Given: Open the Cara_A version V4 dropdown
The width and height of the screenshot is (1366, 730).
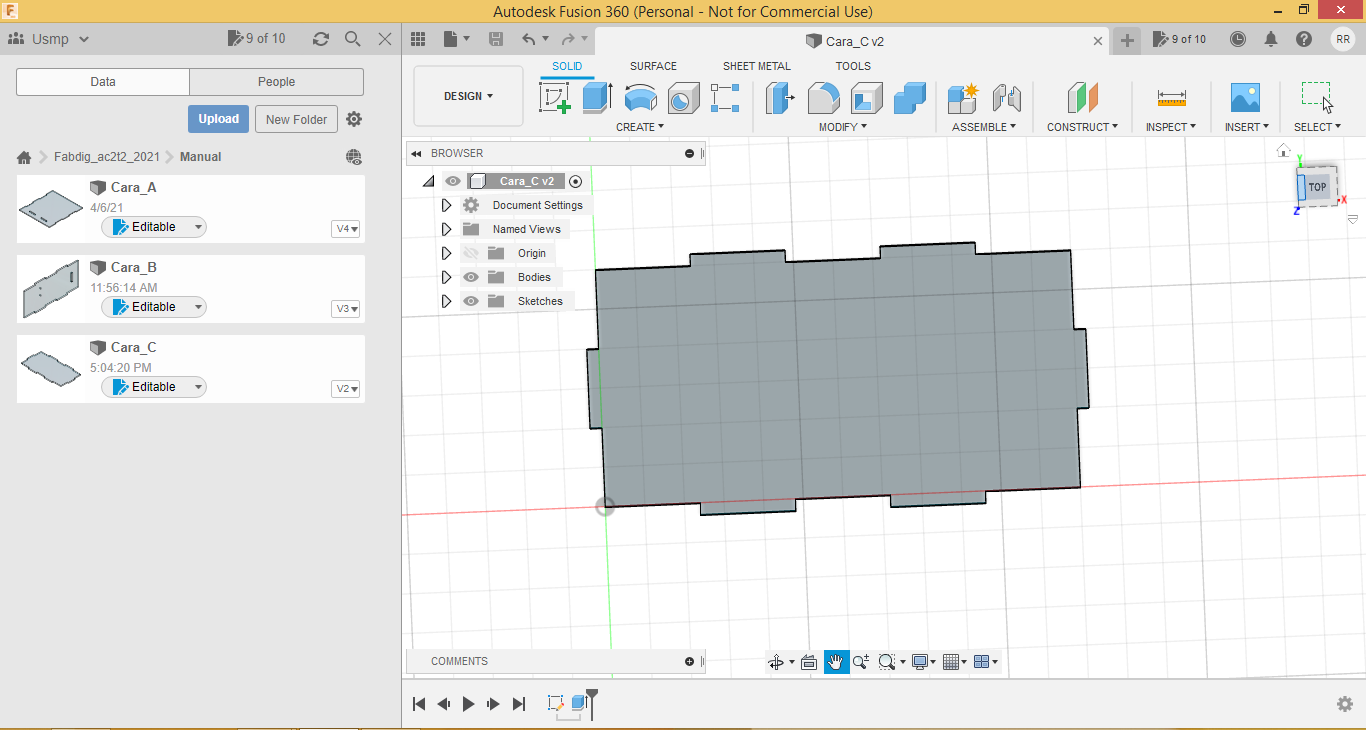Looking at the screenshot, I should tap(346, 229).
